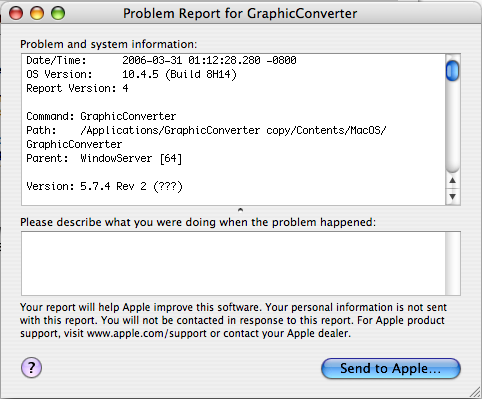
Task: Click the blue scrollbar thumb in report pane
Action: coord(452,70)
